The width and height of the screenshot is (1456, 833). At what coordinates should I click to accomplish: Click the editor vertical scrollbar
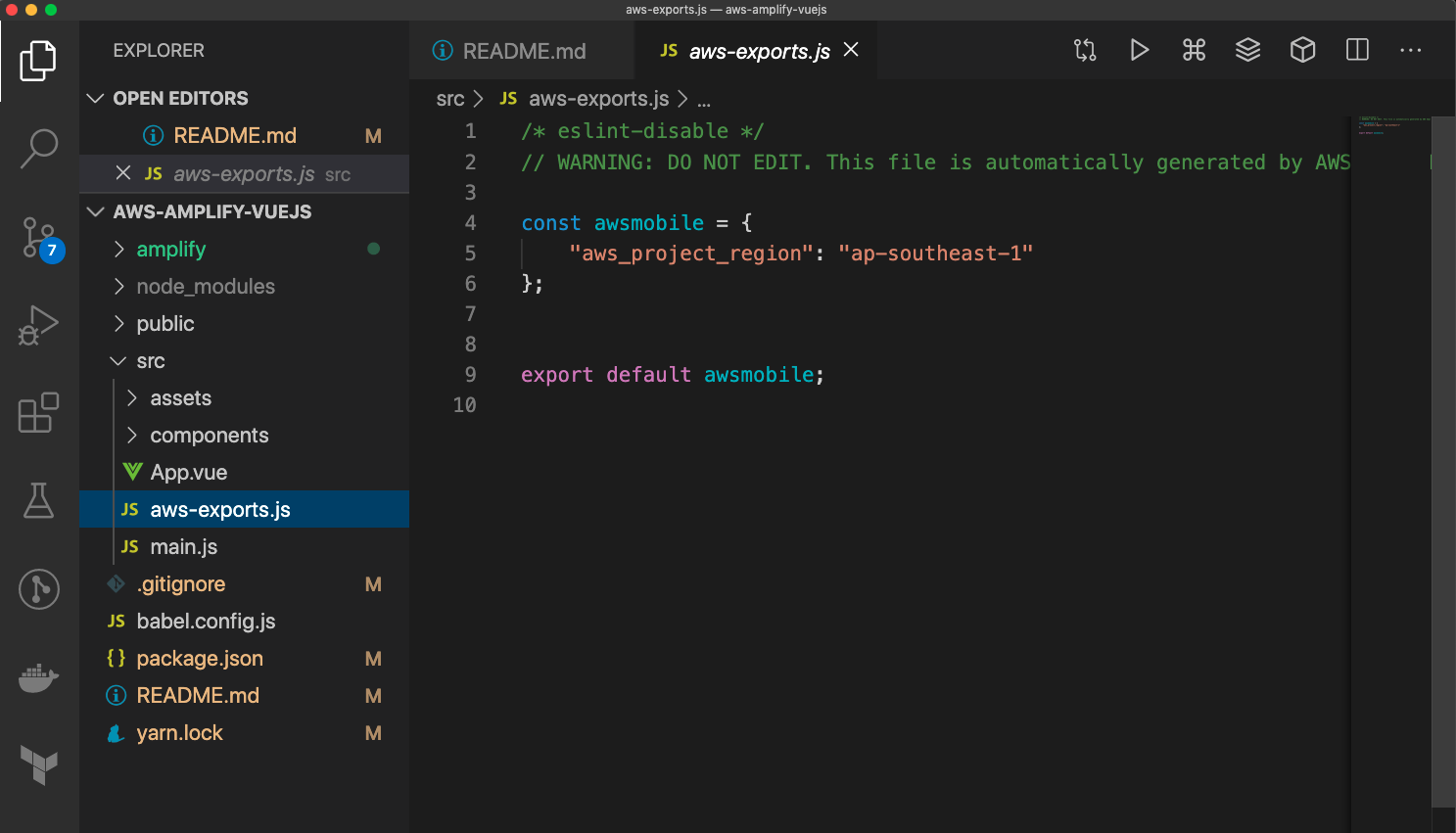tap(1443, 460)
